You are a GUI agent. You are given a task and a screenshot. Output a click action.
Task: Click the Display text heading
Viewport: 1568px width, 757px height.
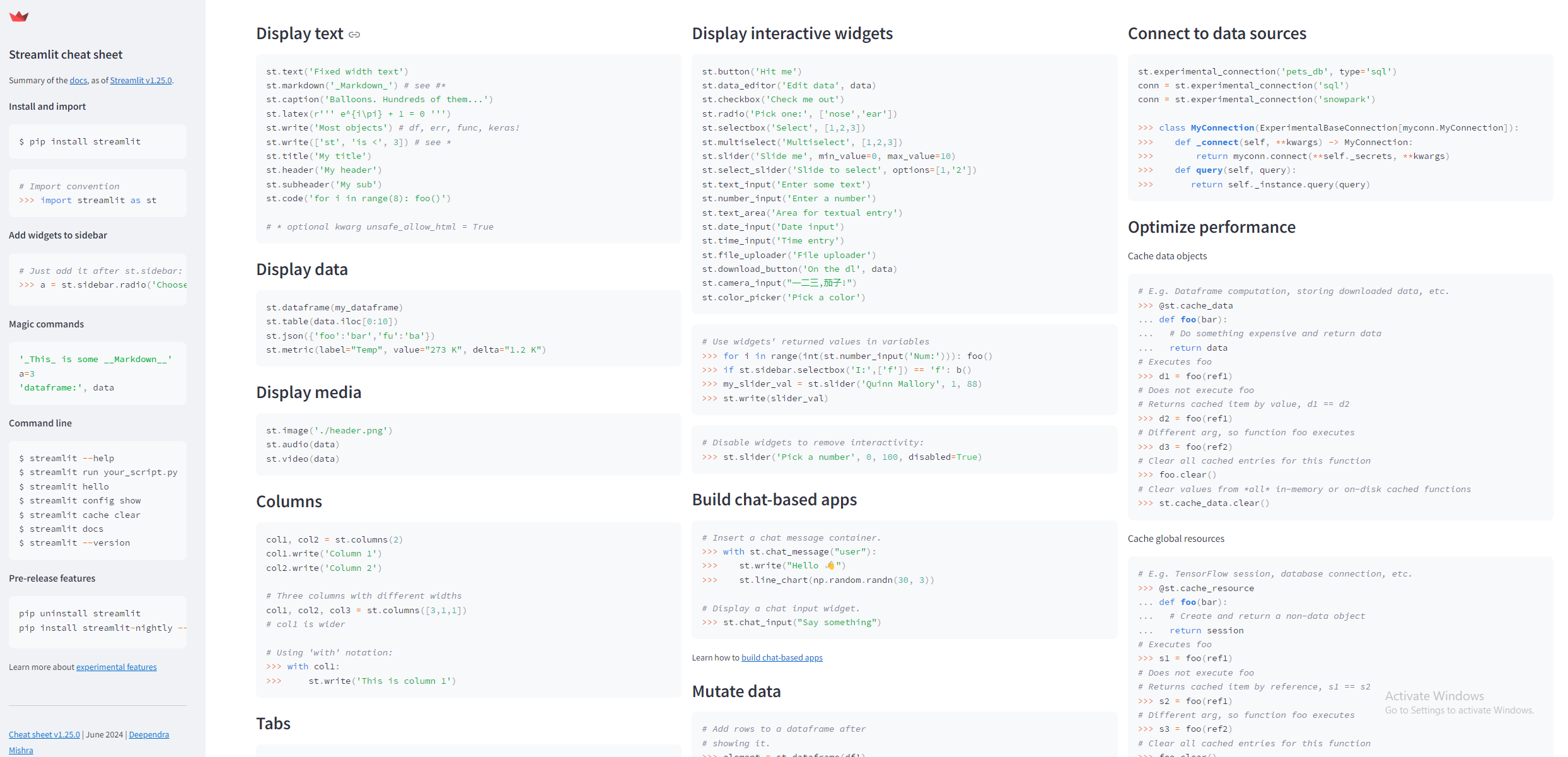point(299,33)
